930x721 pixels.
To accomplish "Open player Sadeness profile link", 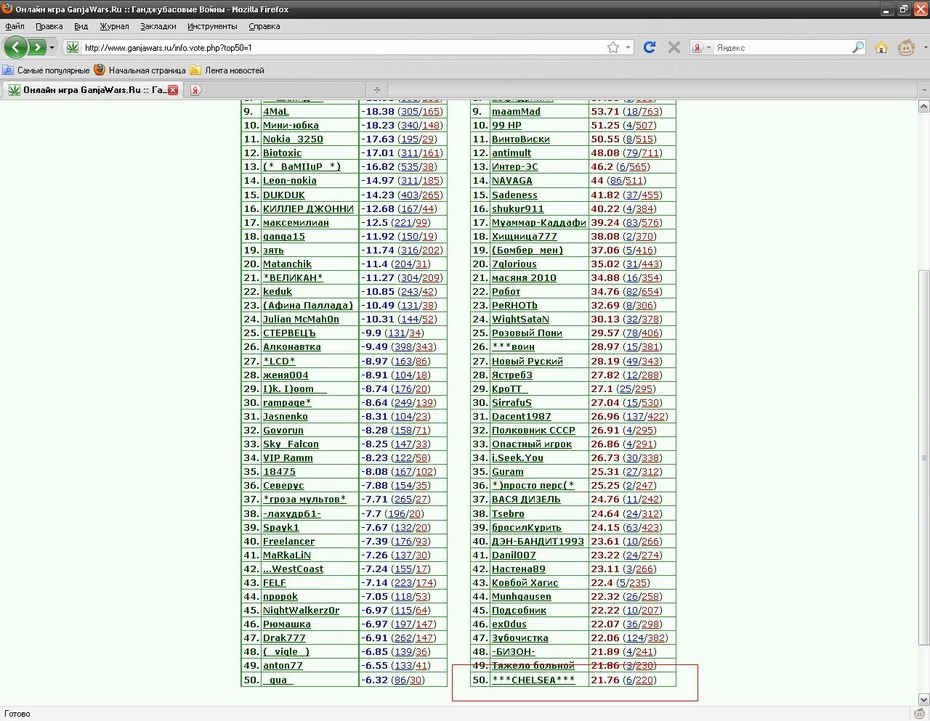I will pos(514,195).
